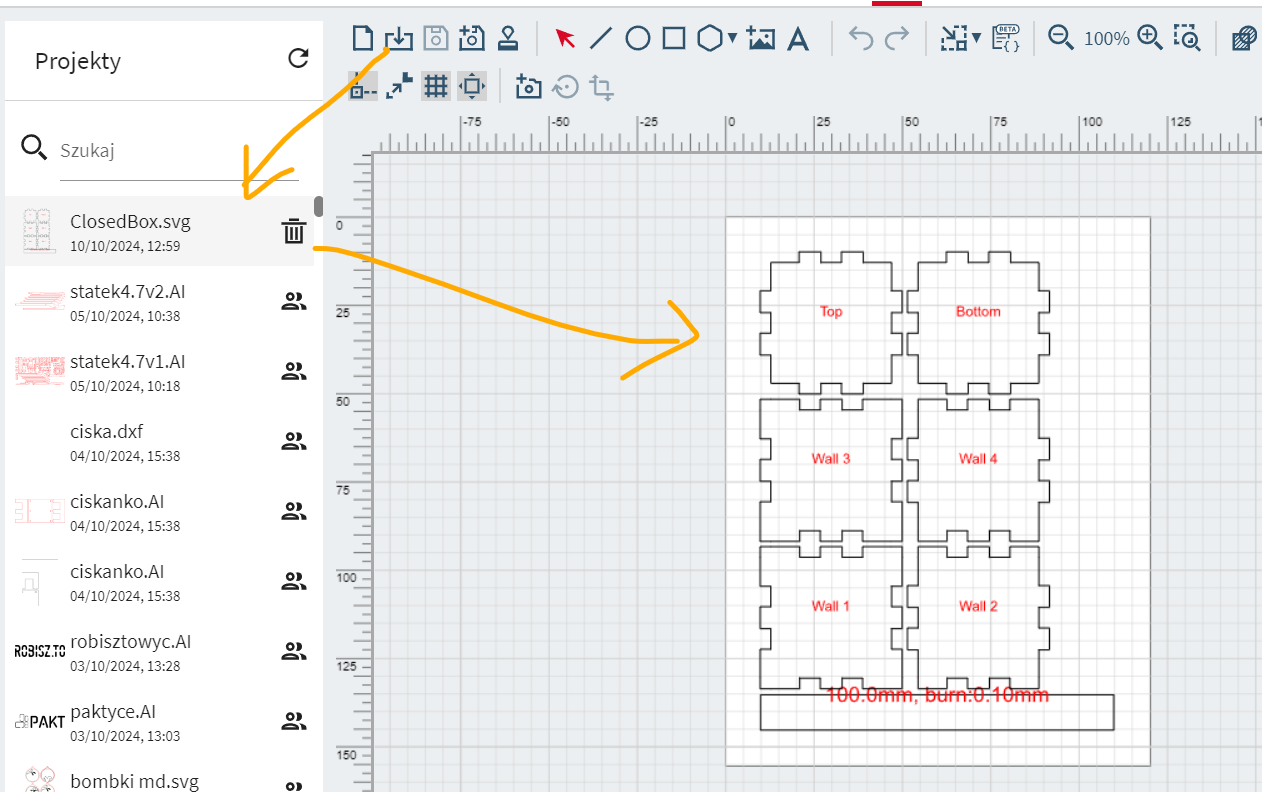Zoom out of the canvas
This screenshot has width=1262, height=792.
tap(1060, 38)
